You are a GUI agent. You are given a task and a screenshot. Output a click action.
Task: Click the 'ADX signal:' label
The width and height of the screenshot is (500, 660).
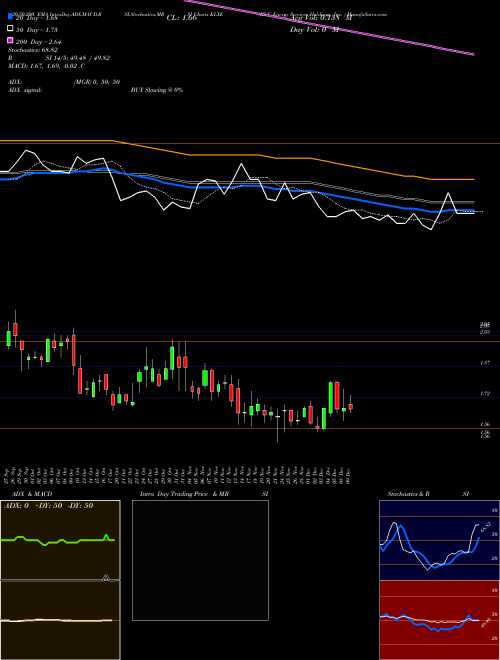tap(24, 90)
